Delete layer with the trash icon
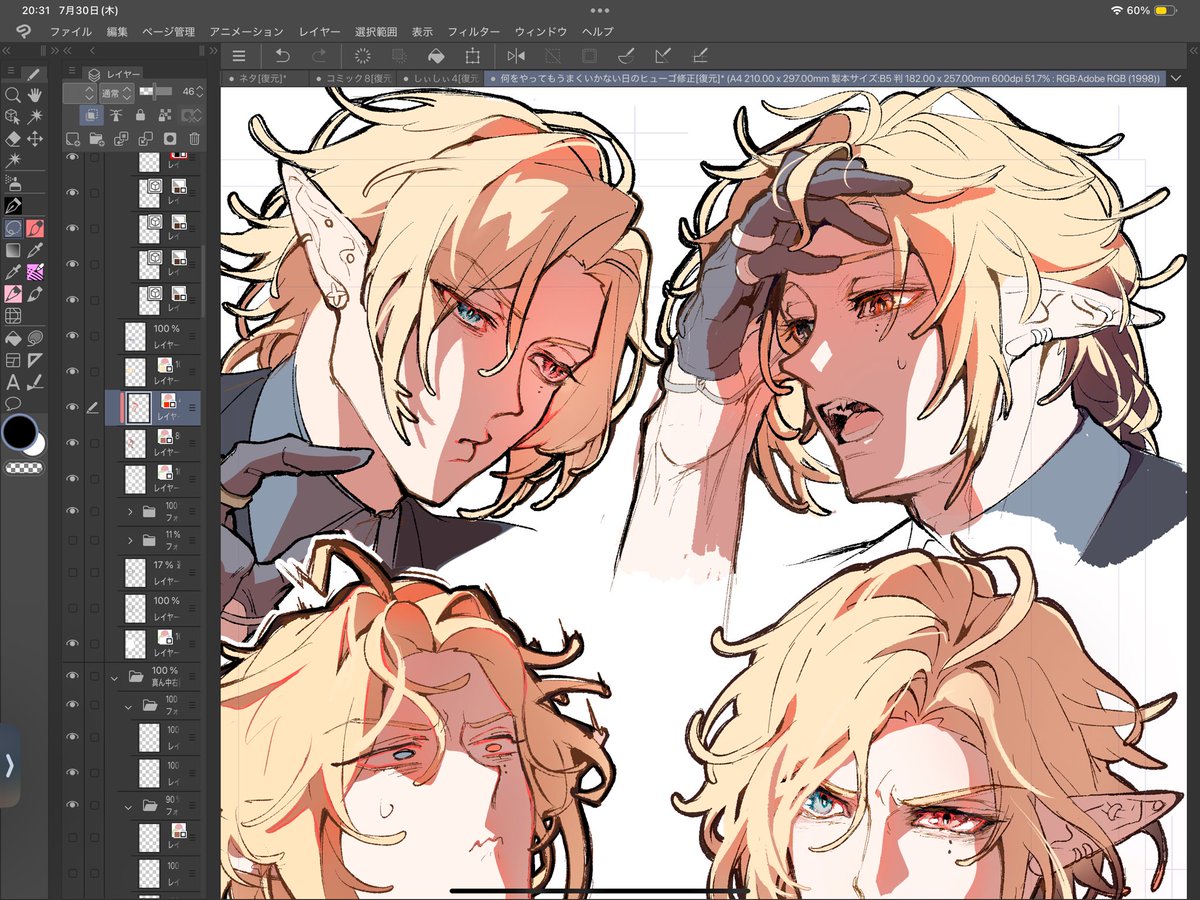 point(195,139)
